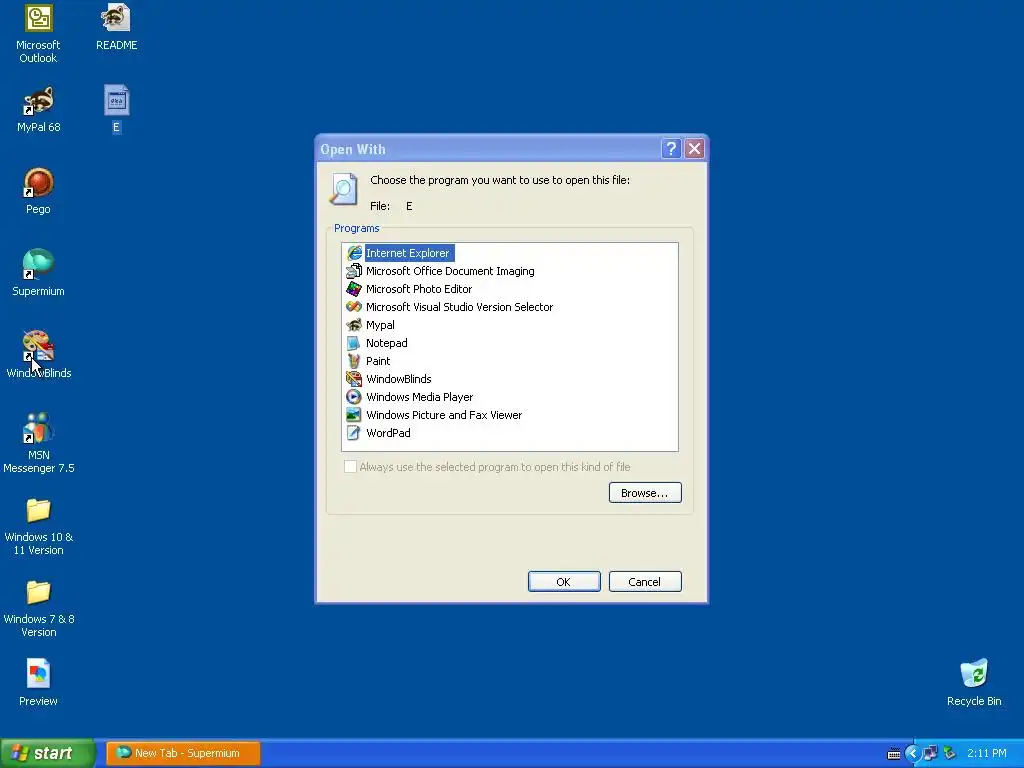Choose Microsoft Office Document Imaging entry
The width and height of the screenshot is (1024, 768).
coord(450,271)
